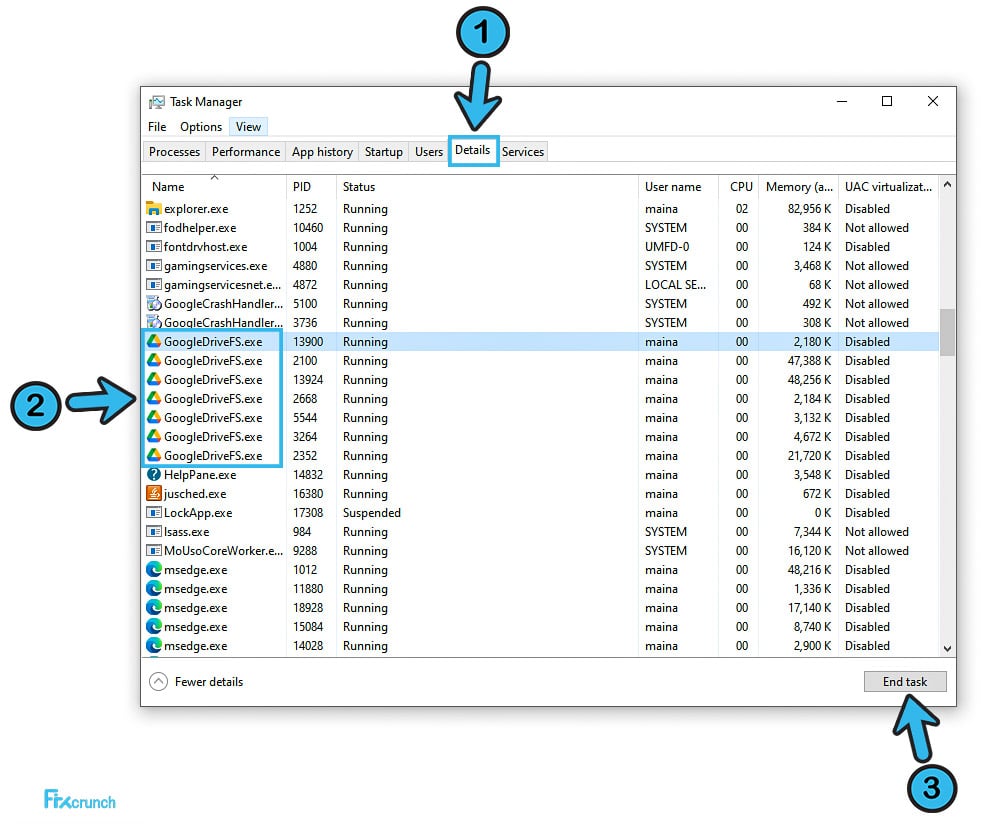Select PID 16380 cell
997x834 pixels.
[x=308, y=493]
